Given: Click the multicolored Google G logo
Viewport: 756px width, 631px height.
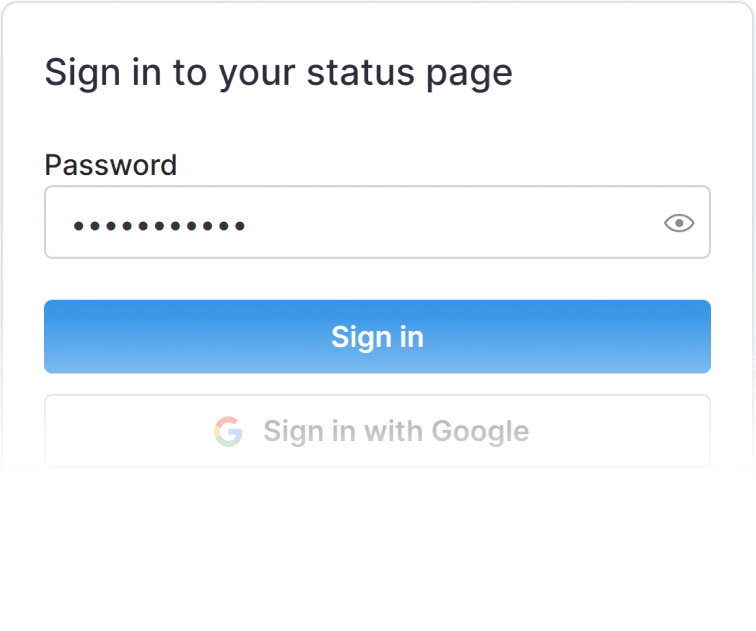Looking at the screenshot, I should pyautogui.click(x=228, y=432).
